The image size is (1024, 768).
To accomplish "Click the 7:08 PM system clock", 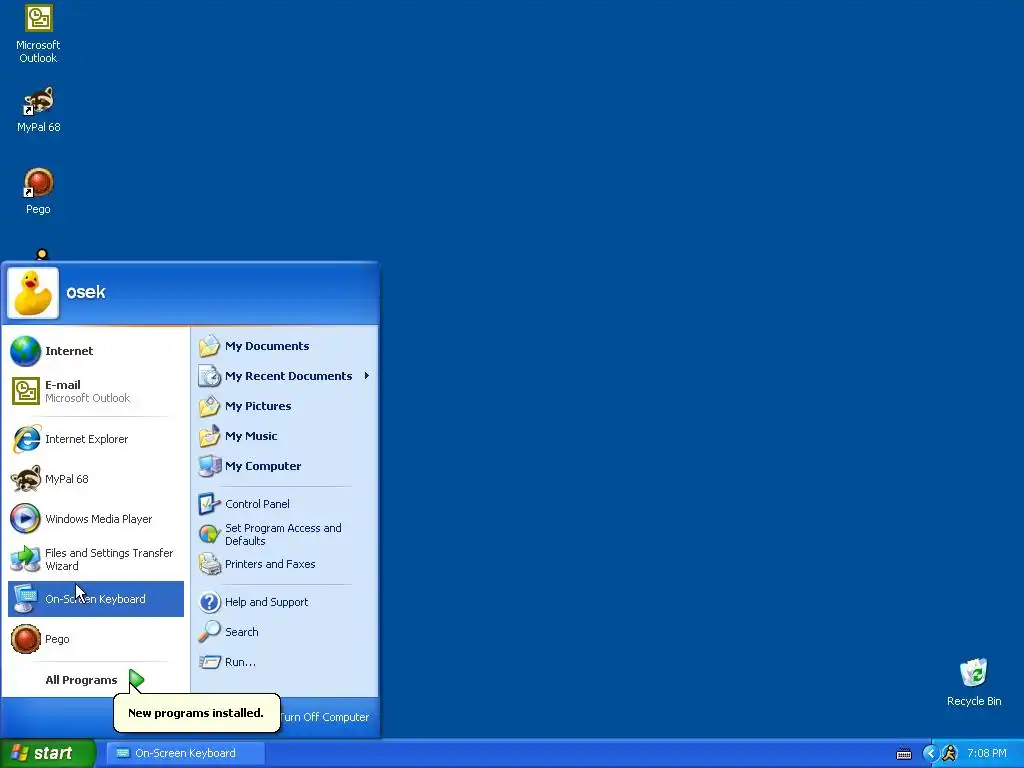I will coord(987,754).
